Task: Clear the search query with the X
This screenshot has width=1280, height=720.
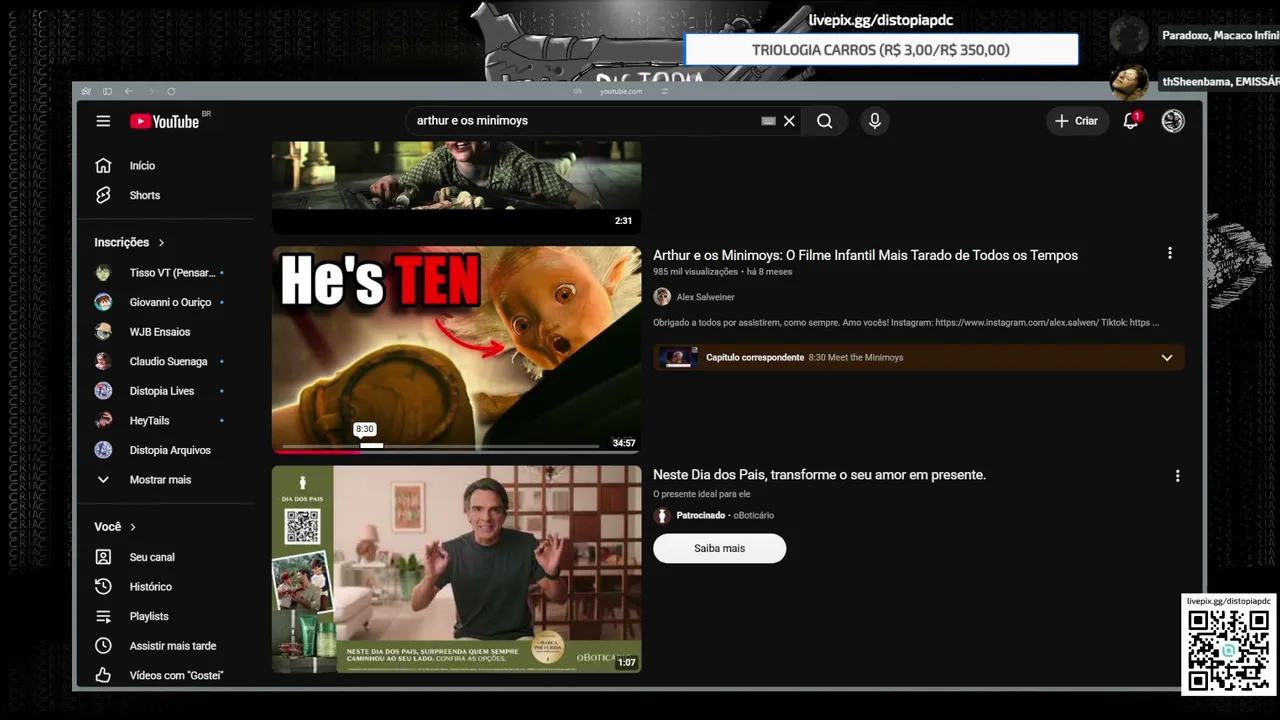Action: pos(789,121)
